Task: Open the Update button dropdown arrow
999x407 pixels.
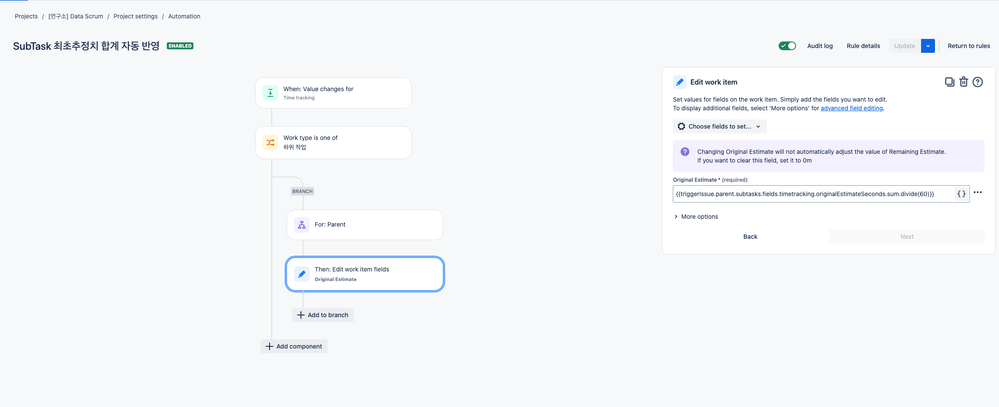Action: click(x=928, y=46)
